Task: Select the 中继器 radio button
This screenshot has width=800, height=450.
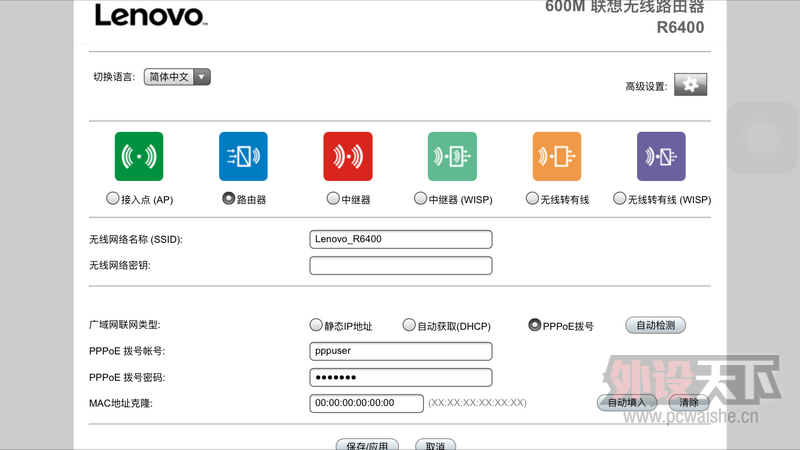Action: [333, 198]
